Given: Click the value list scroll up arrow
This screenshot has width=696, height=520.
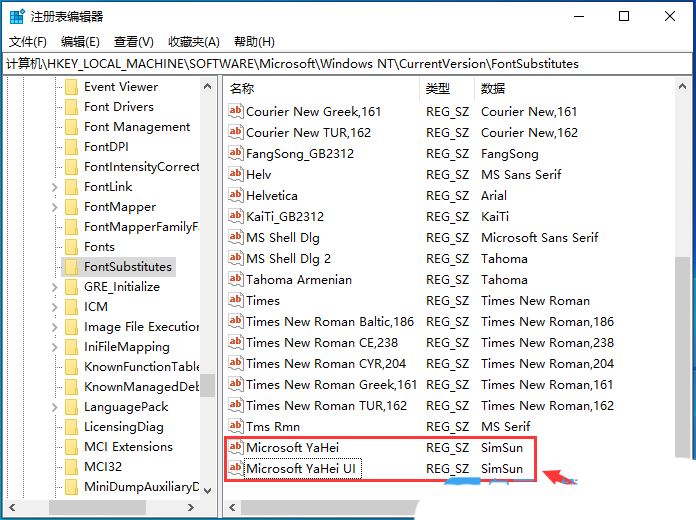Looking at the screenshot, I should pyautogui.click(x=682, y=87).
